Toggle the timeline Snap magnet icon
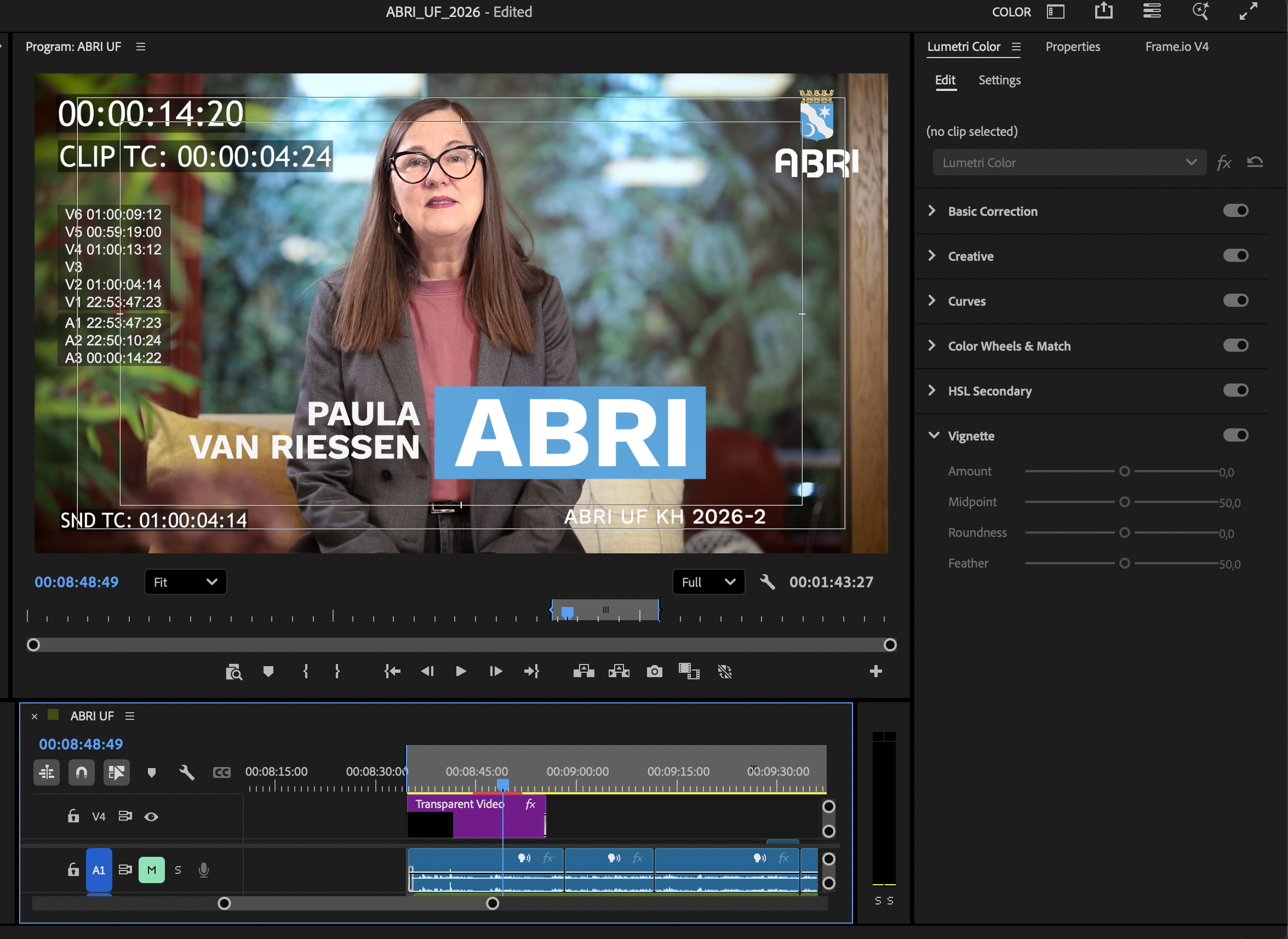The width and height of the screenshot is (1288, 939). (x=81, y=772)
